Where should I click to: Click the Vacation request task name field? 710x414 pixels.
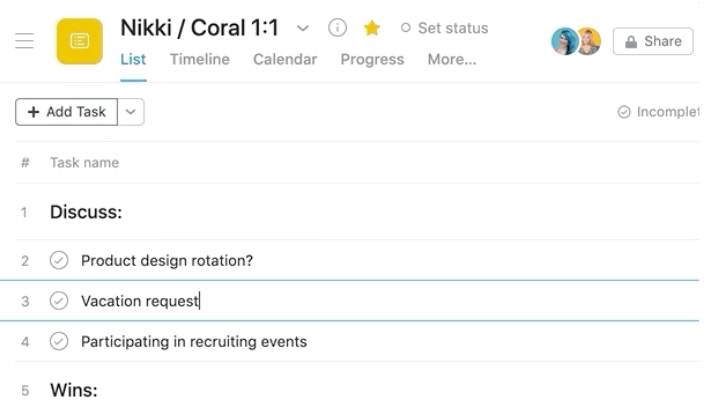click(140, 301)
